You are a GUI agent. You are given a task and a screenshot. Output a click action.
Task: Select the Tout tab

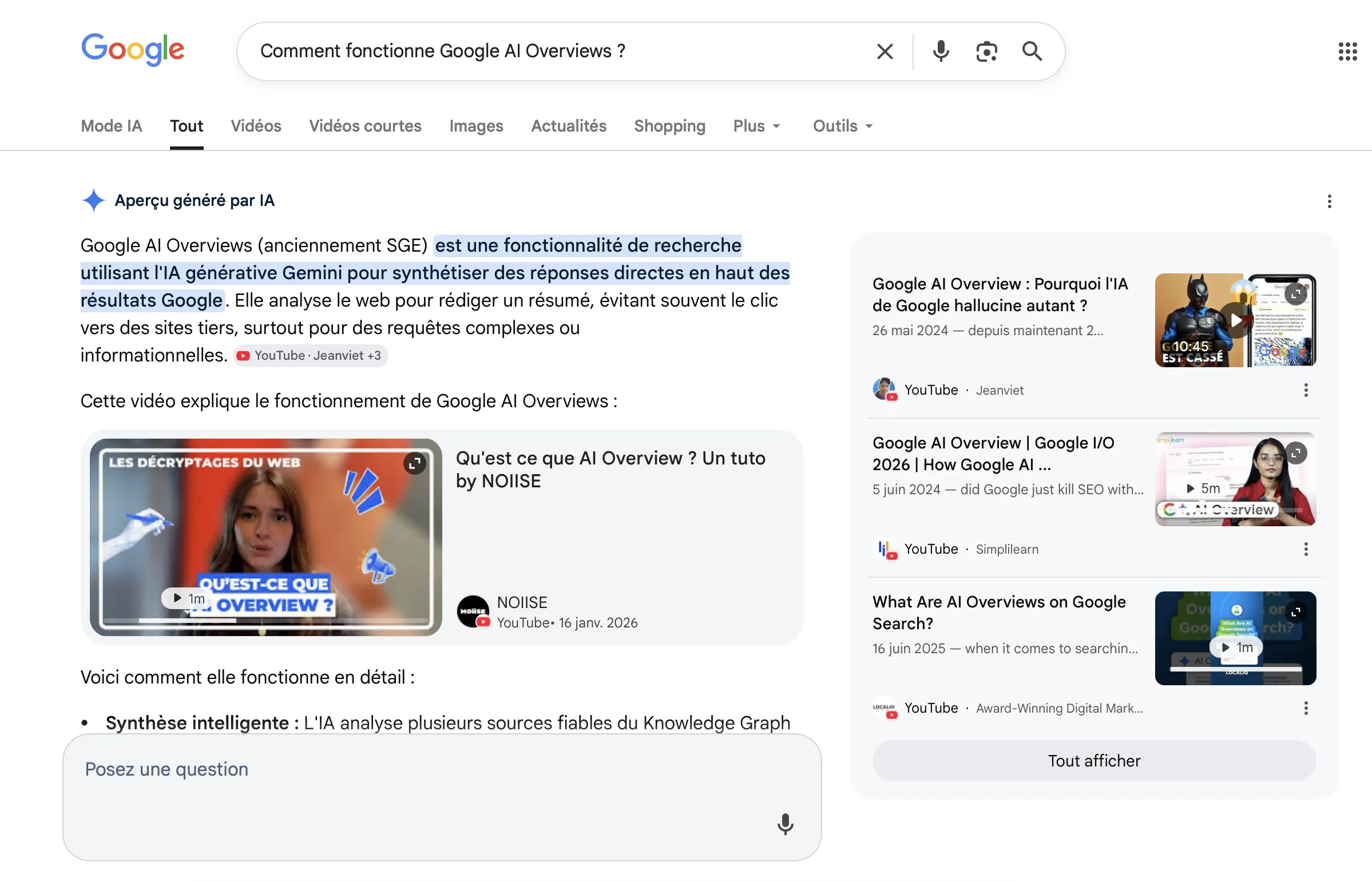click(x=186, y=126)
